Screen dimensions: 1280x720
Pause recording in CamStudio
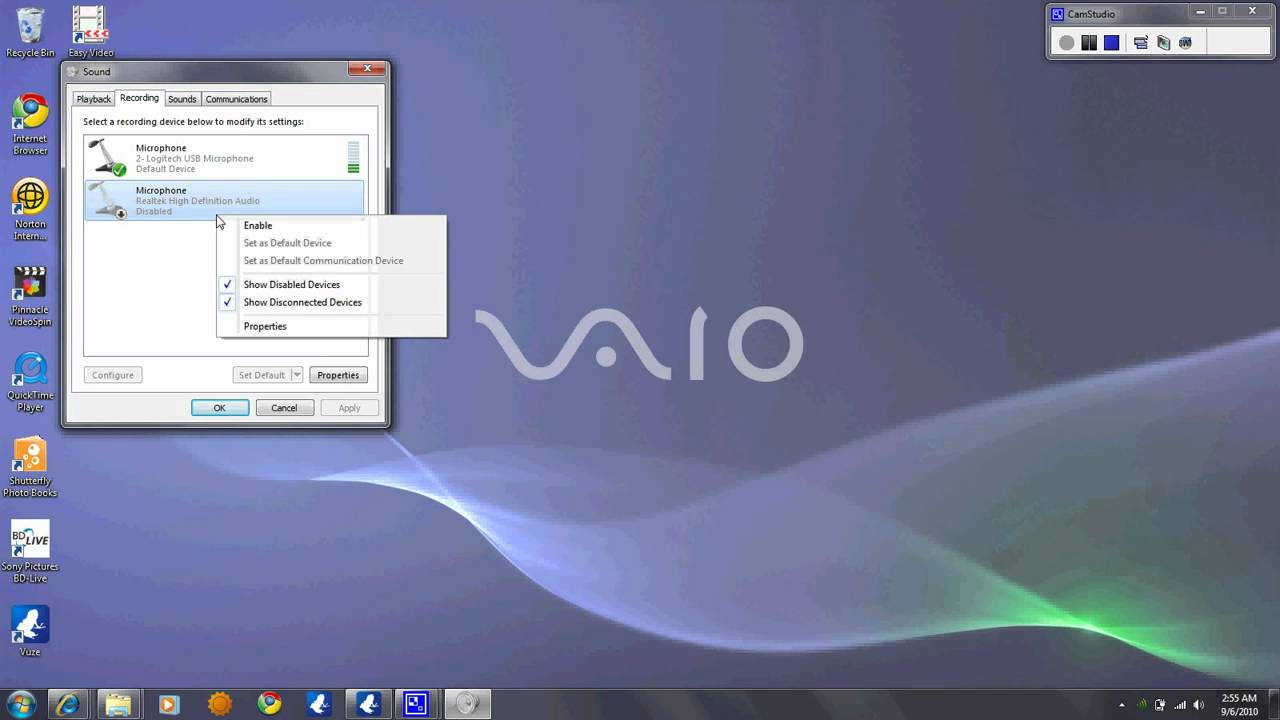pos(1089,43)
